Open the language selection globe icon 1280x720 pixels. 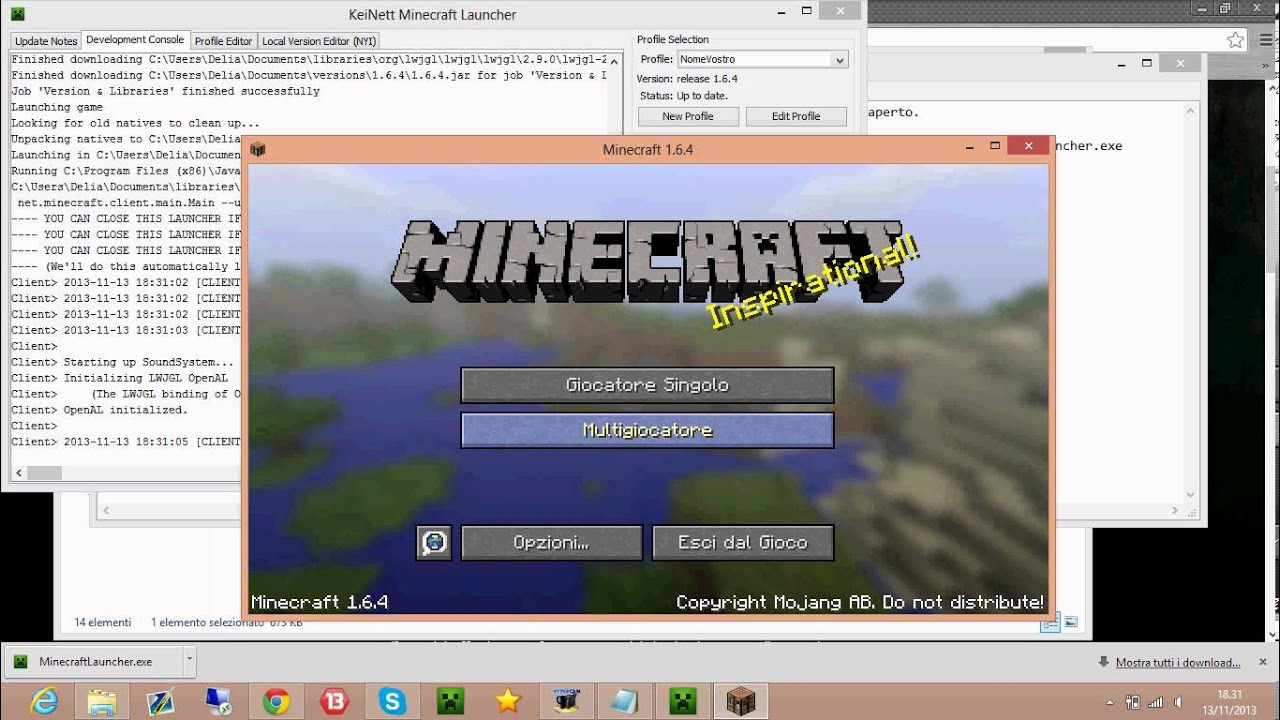[x=434, y=543]
